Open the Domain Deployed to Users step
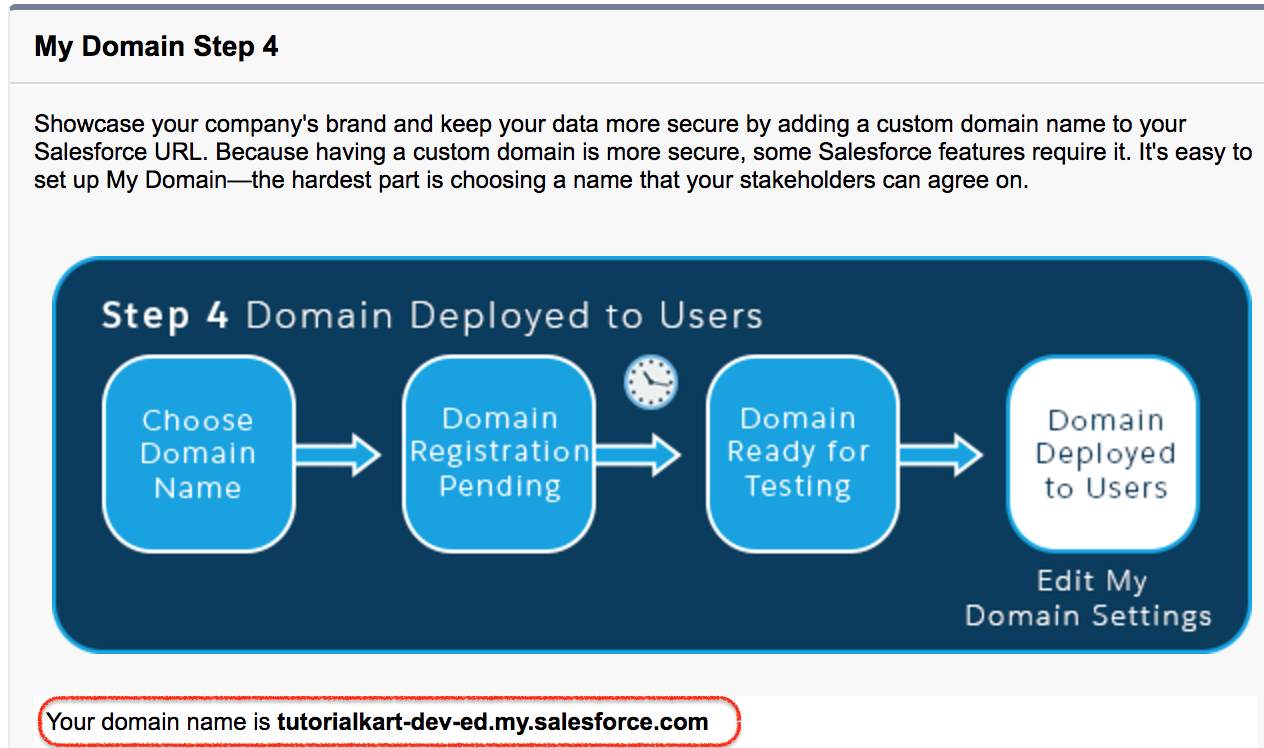 click(x=1104, y=454)
